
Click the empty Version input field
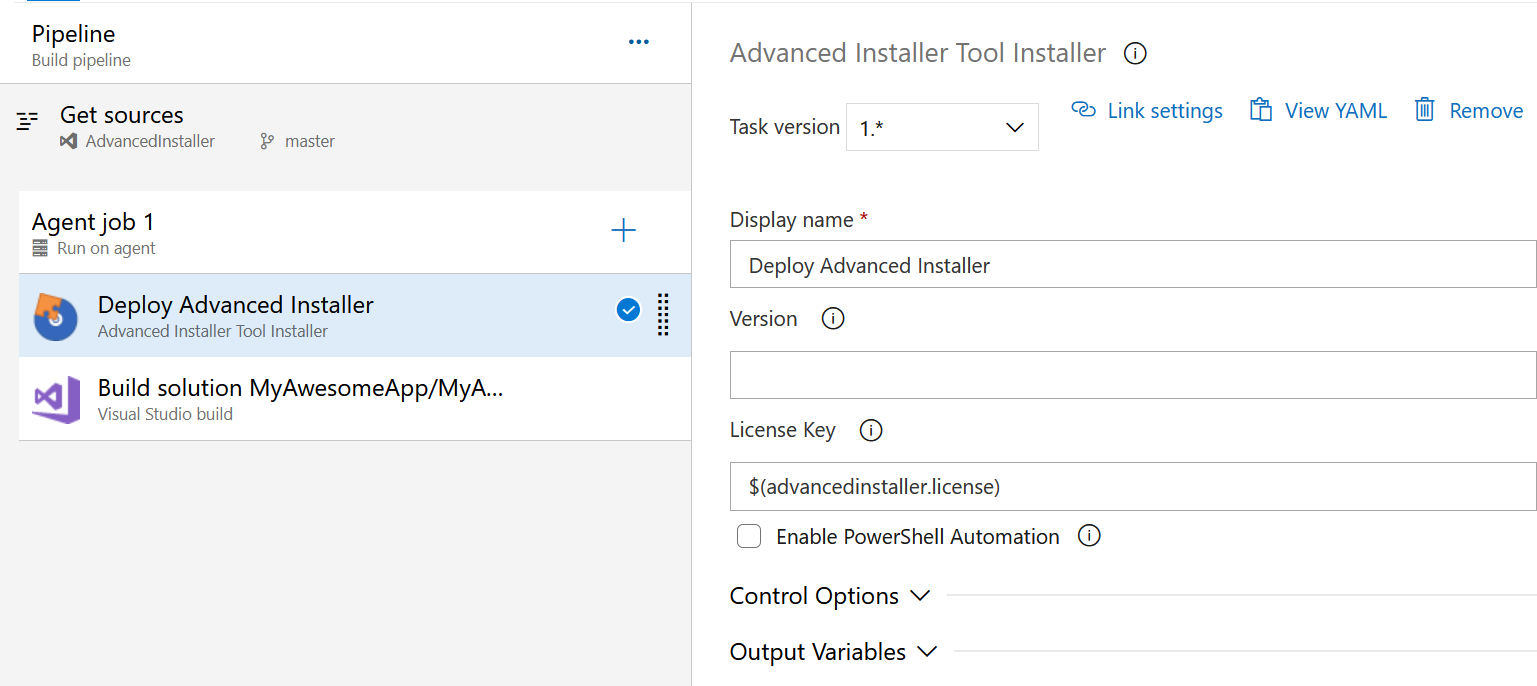click(x=1133, y=375)
